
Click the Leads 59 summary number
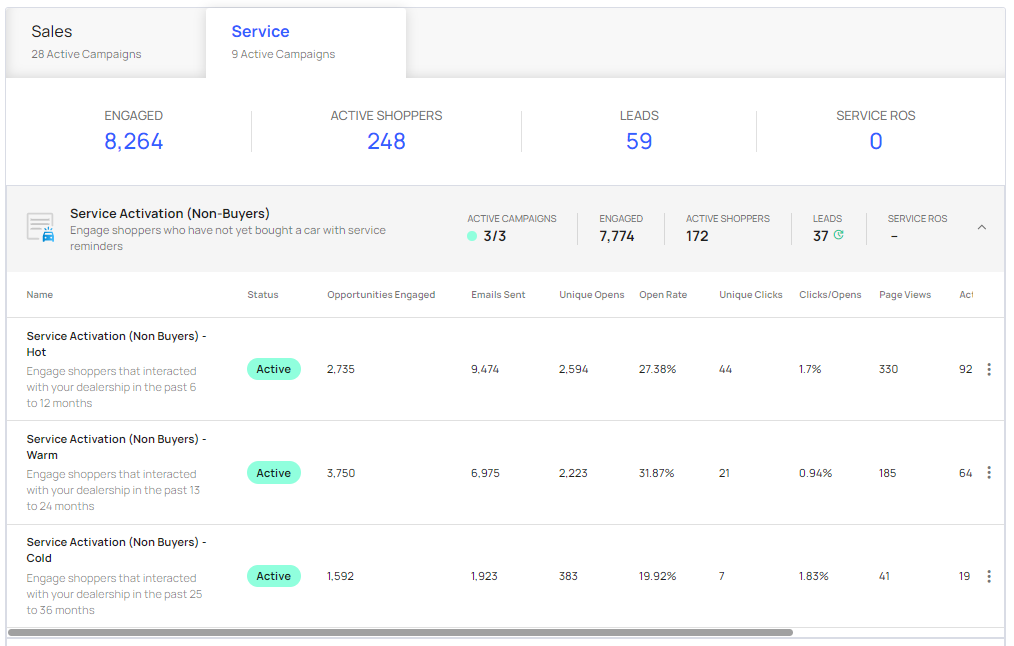click(x=639, y=142)
